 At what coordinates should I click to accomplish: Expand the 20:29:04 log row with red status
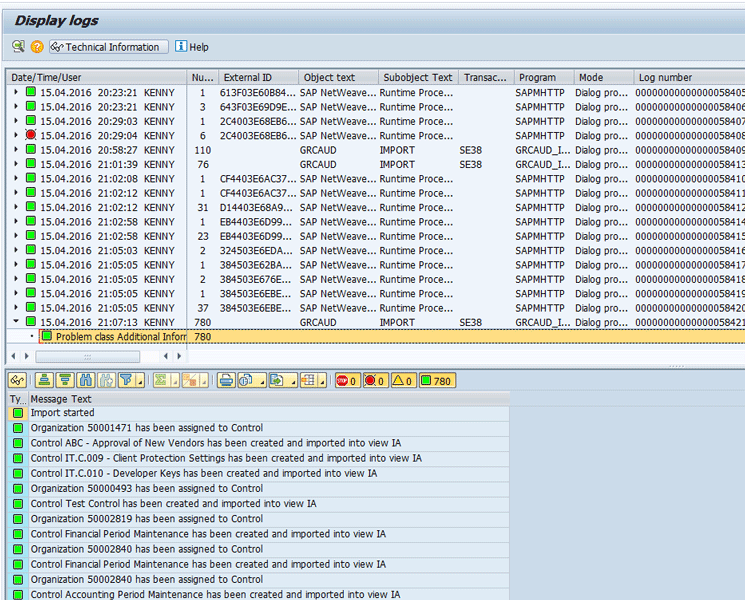click(16, 135)
